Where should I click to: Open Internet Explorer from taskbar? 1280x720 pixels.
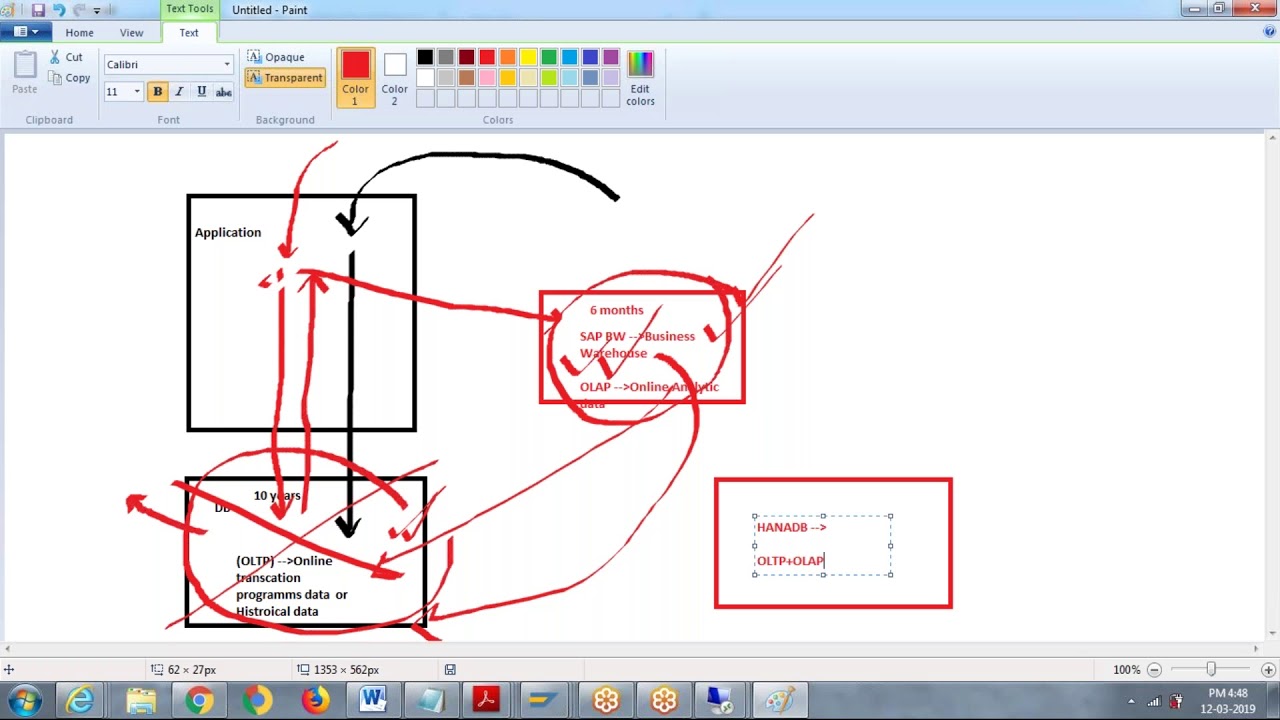[80, 701]
